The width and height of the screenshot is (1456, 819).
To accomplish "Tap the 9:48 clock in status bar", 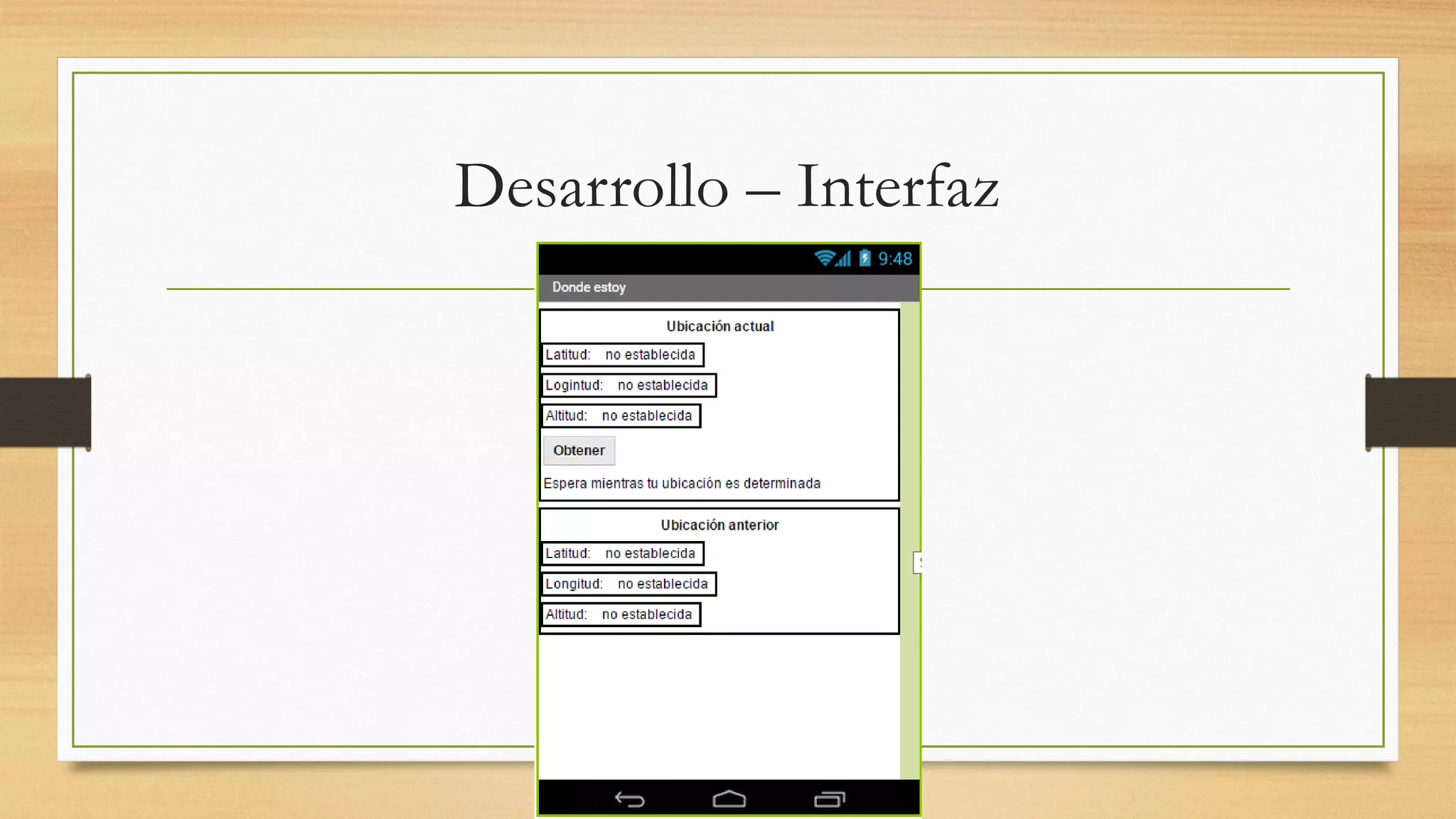I will (895, 259).
